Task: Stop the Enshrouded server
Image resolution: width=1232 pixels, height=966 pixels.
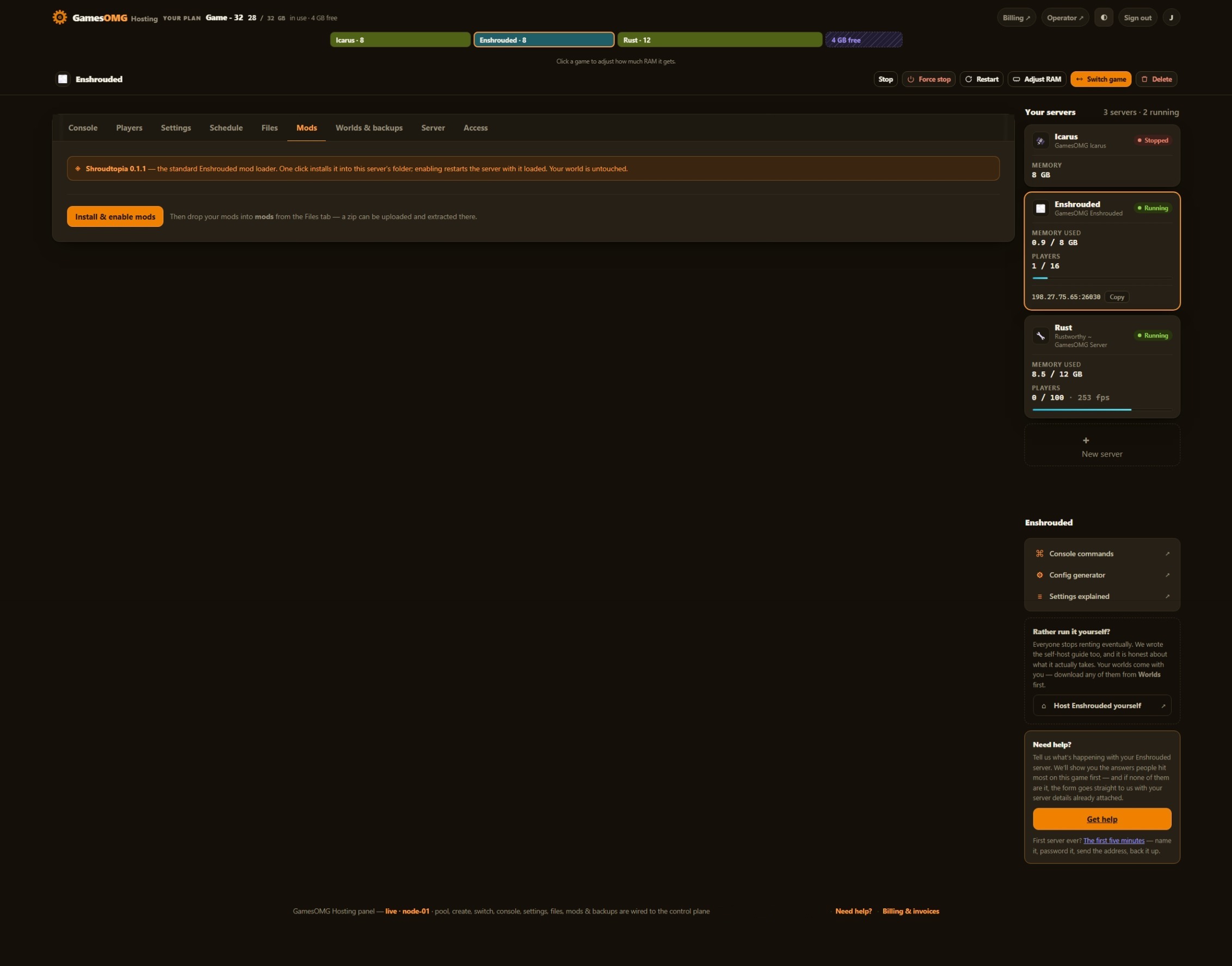Action: pyautogui.click(x=886, y=79)
